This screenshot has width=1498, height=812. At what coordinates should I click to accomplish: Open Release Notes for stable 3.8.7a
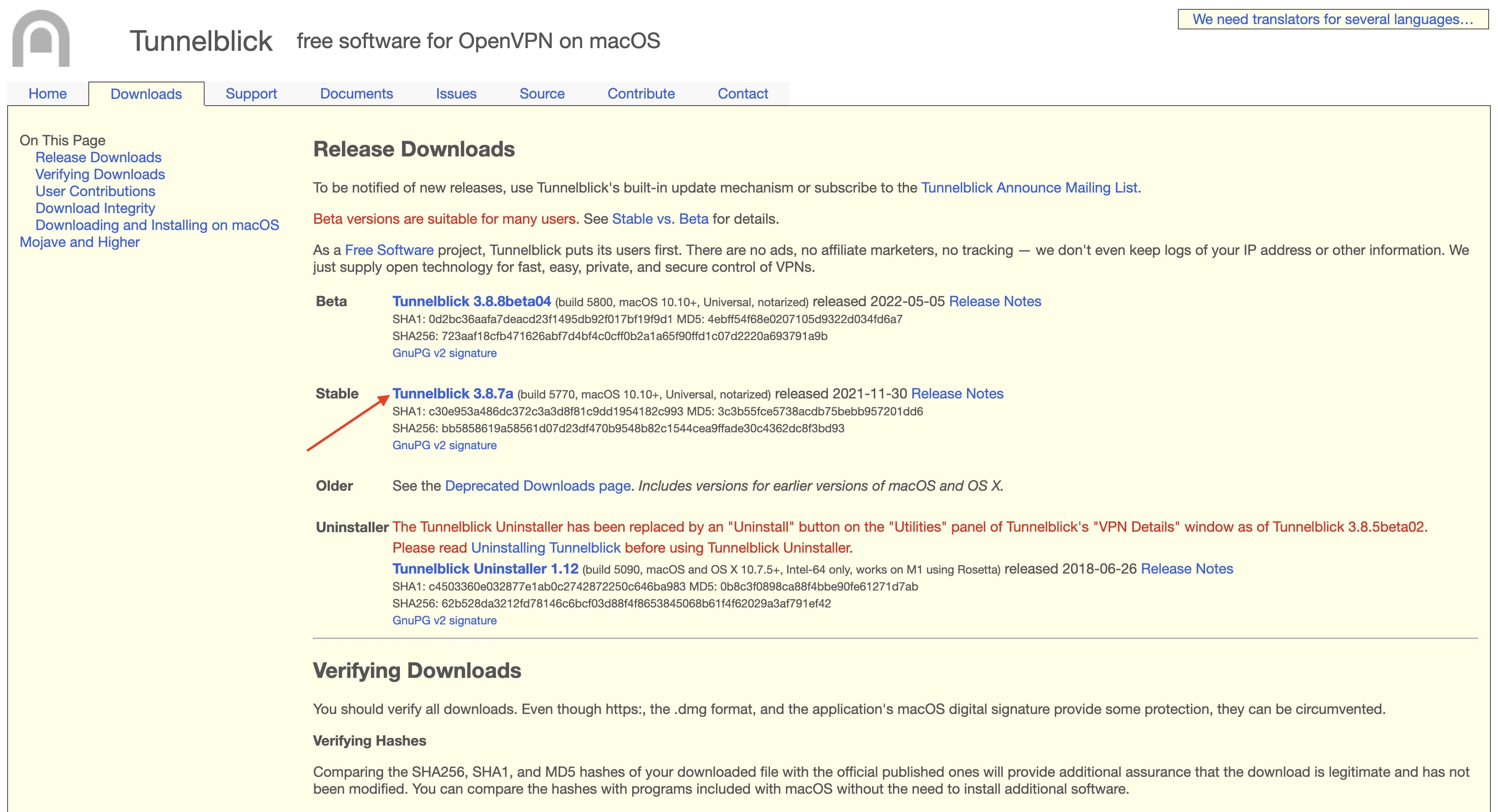click(x=957, y=394)
